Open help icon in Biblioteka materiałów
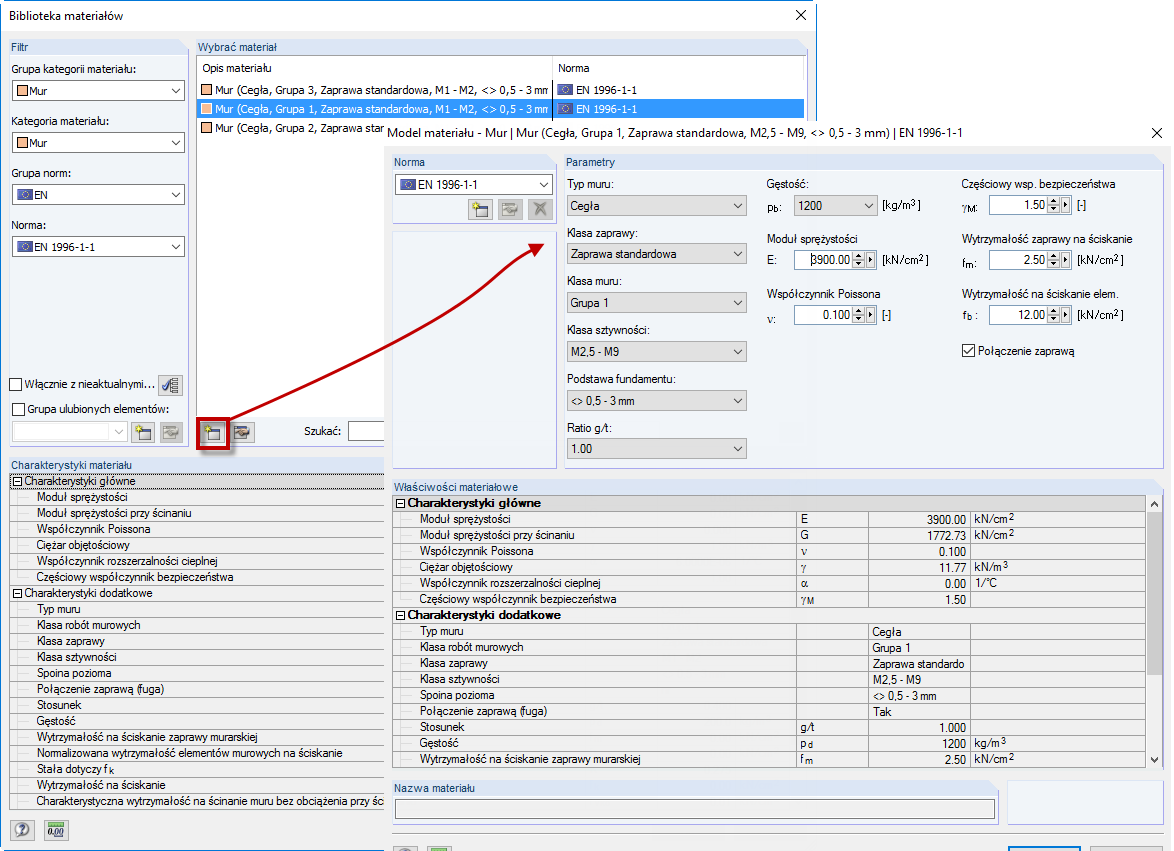The image size is (1174, 851). tap(22, 829)
